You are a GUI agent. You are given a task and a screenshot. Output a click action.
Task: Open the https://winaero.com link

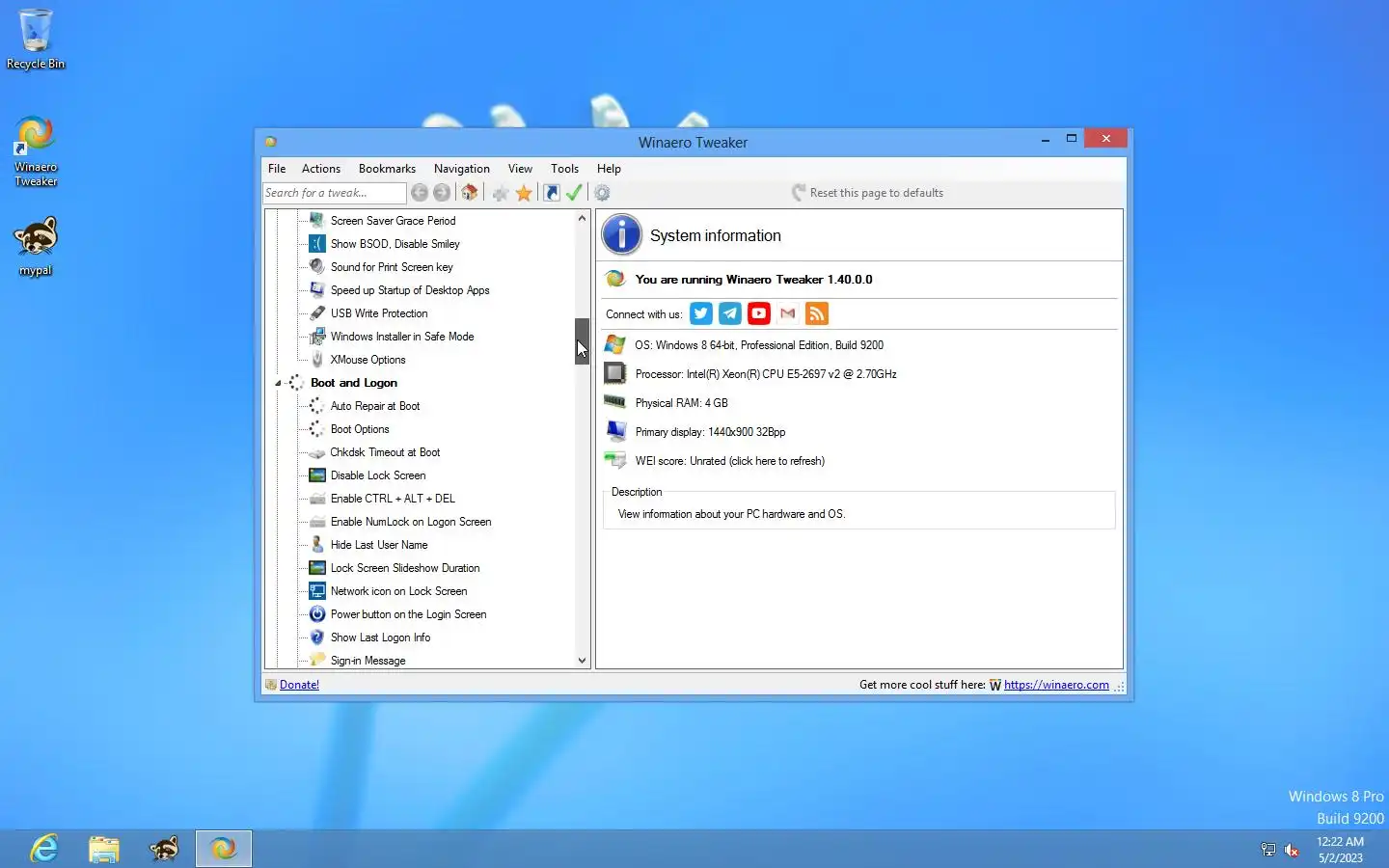click(1056, 685)
